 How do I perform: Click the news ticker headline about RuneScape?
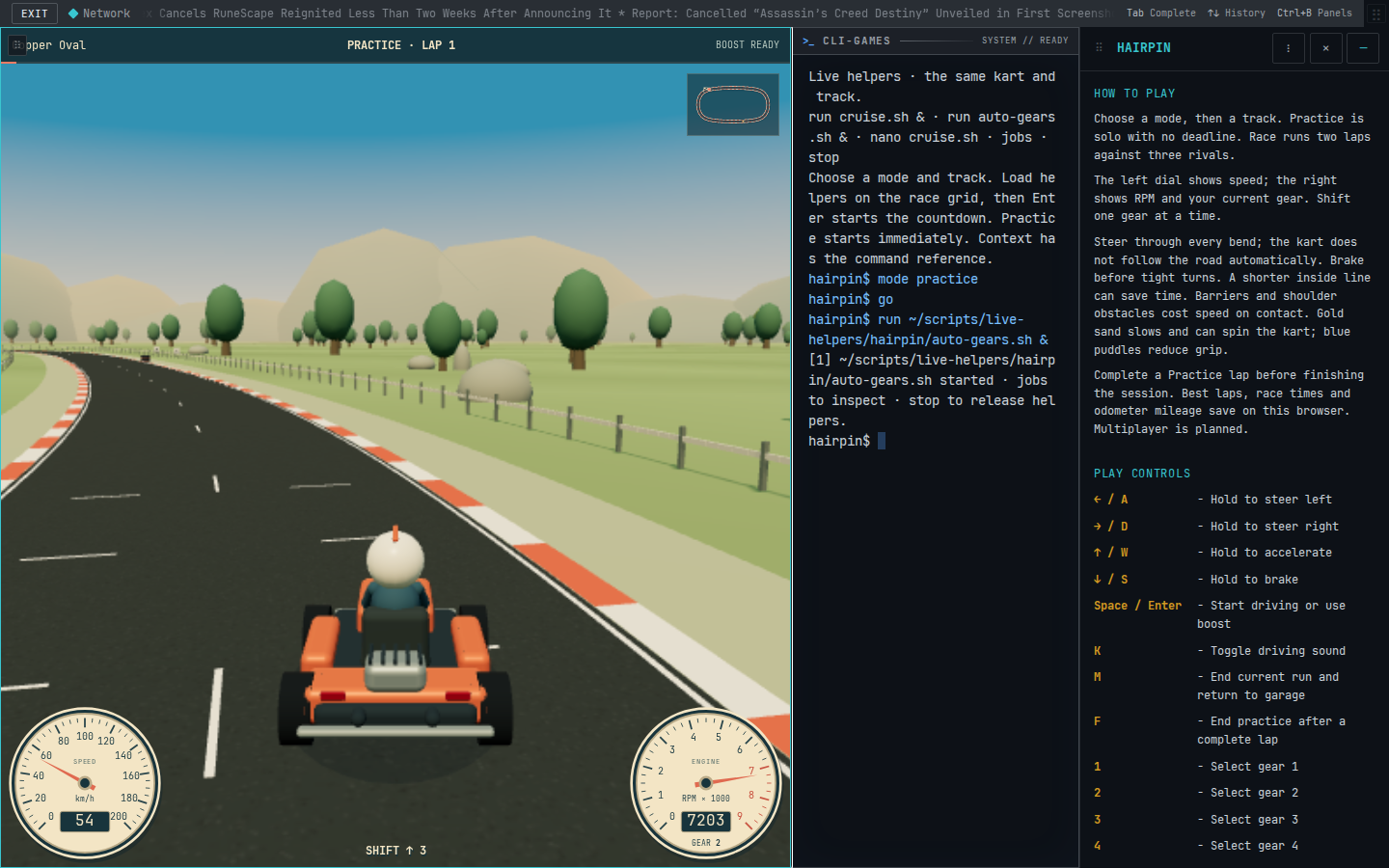385,14
